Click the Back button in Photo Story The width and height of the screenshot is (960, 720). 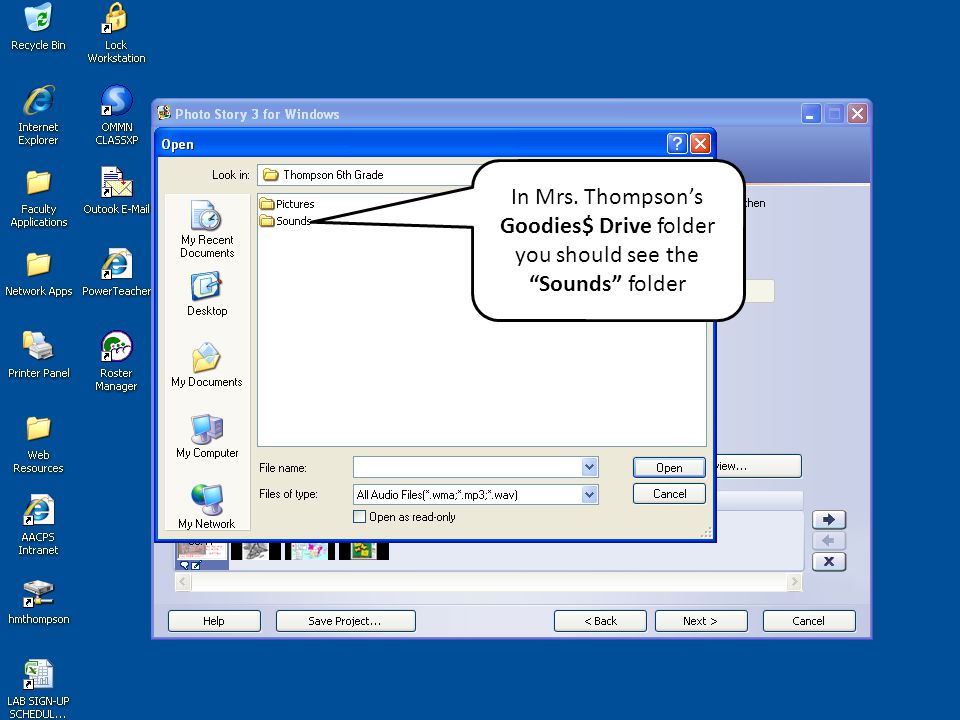(600, 621)
